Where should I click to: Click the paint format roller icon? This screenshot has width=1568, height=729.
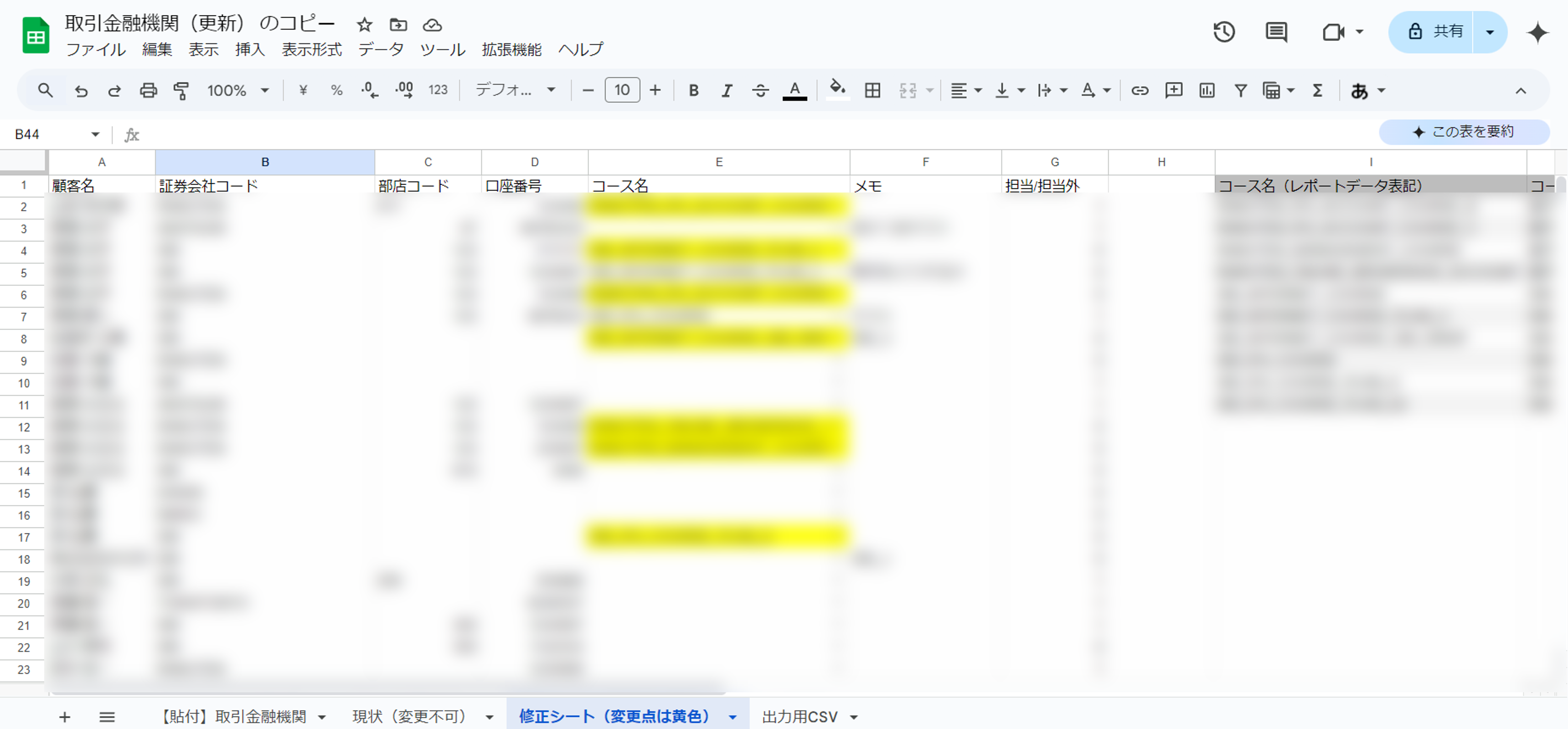pos(181,91)
